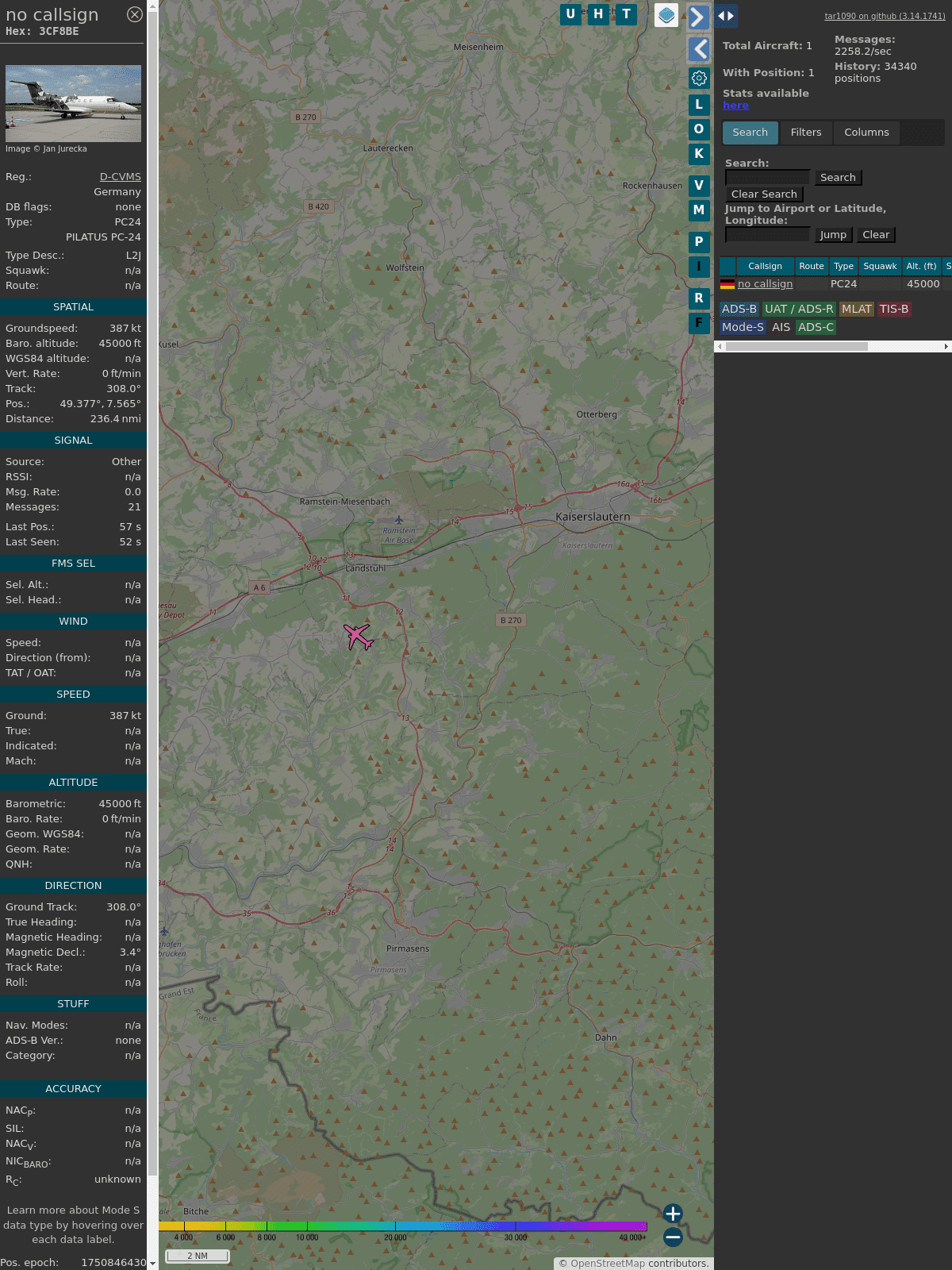Open the settings gear on map
Image resolution: width=952 pixels, height=1270 pixels.
tap(699, 78)
